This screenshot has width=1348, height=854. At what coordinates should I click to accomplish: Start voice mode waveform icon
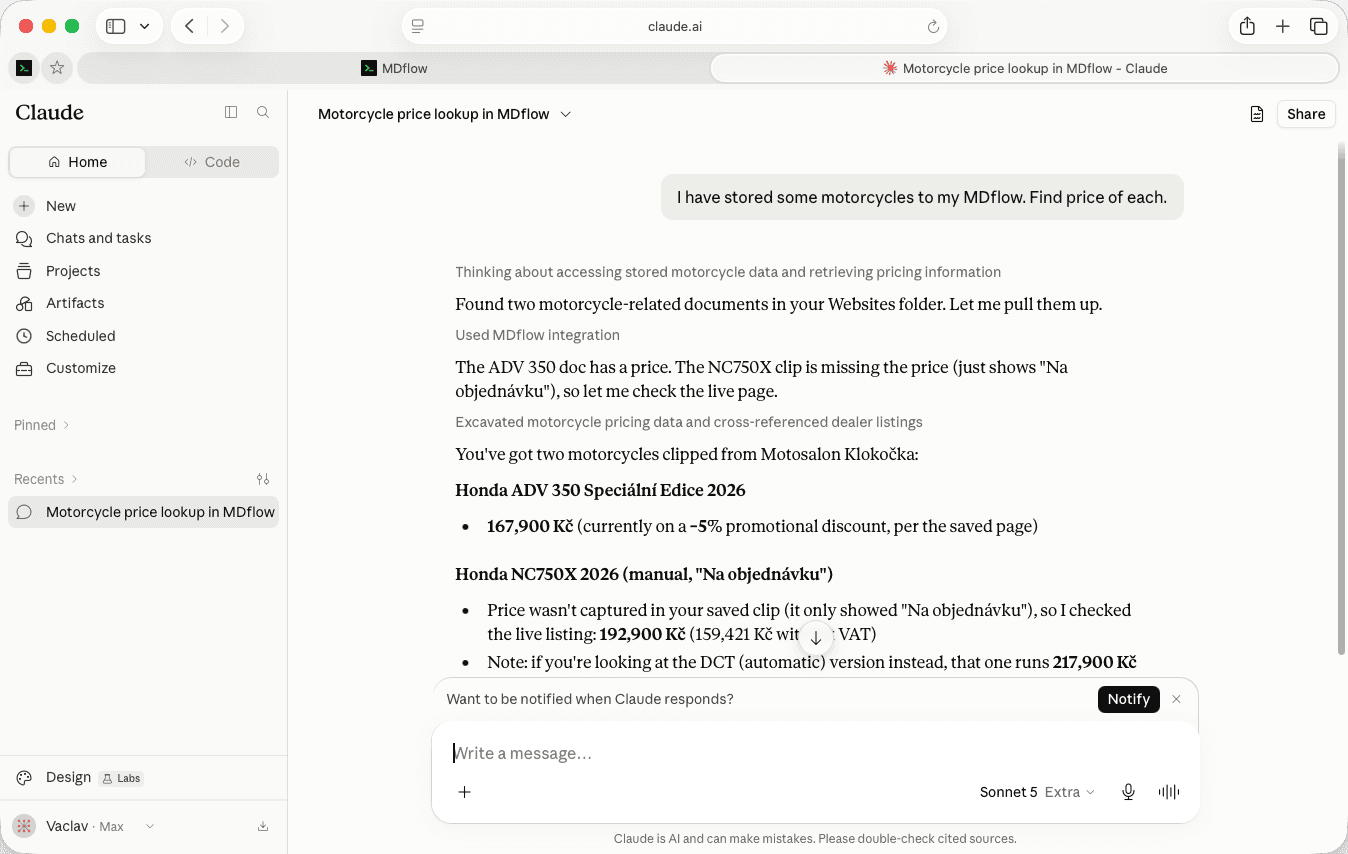pyautogui.click(x=1169, y=792)
